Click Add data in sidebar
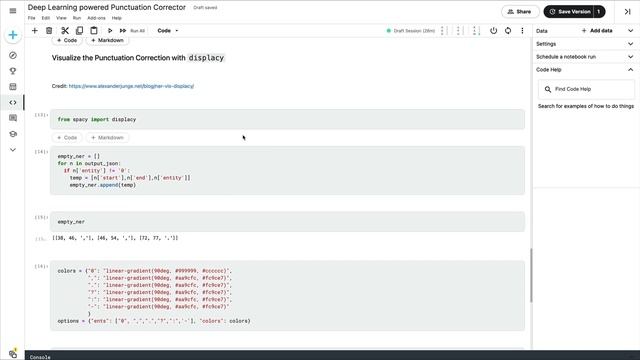This screenshot has height=360, width=640. pyautogui.click(x=597, y=31)
